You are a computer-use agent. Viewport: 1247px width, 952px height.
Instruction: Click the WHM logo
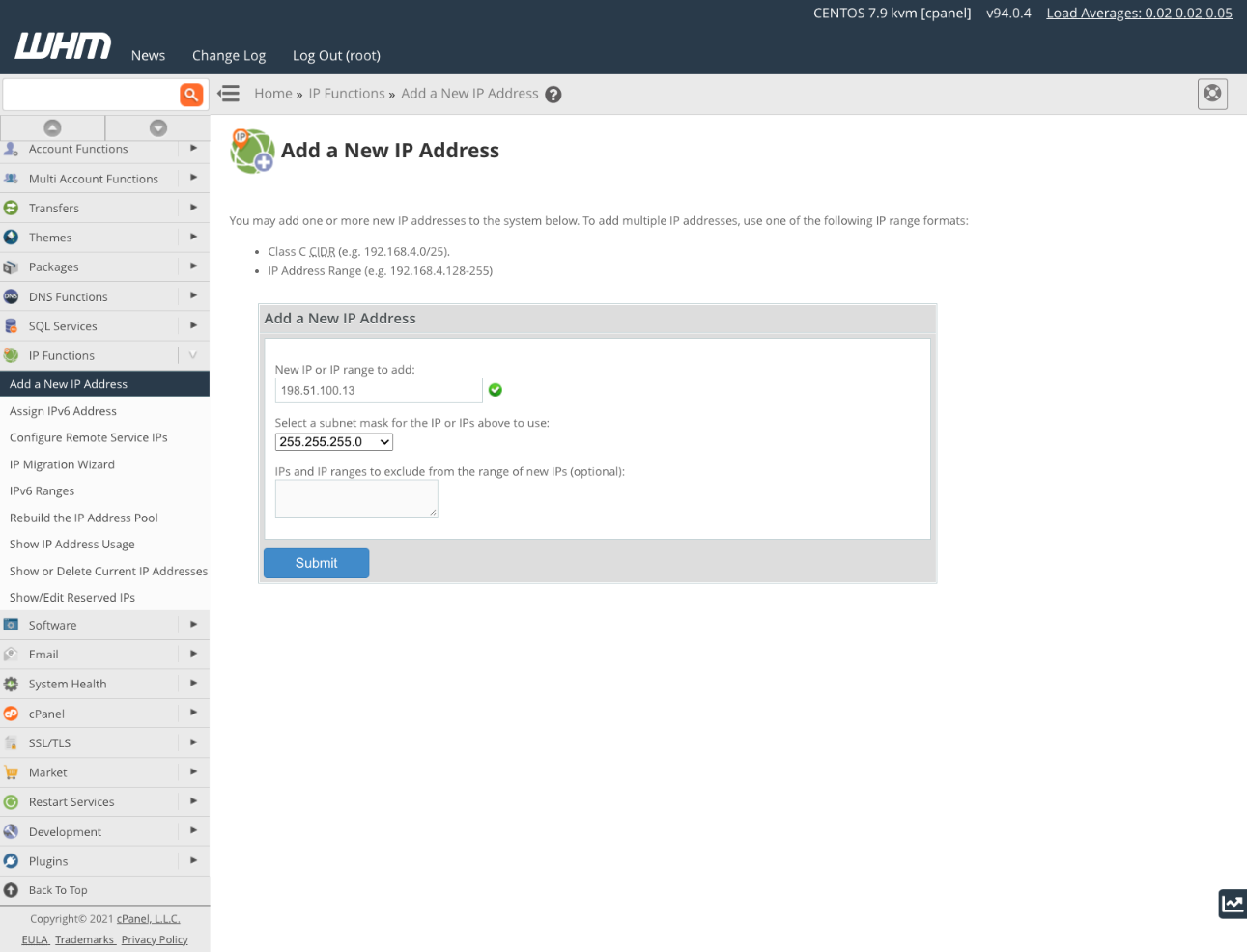62,44
